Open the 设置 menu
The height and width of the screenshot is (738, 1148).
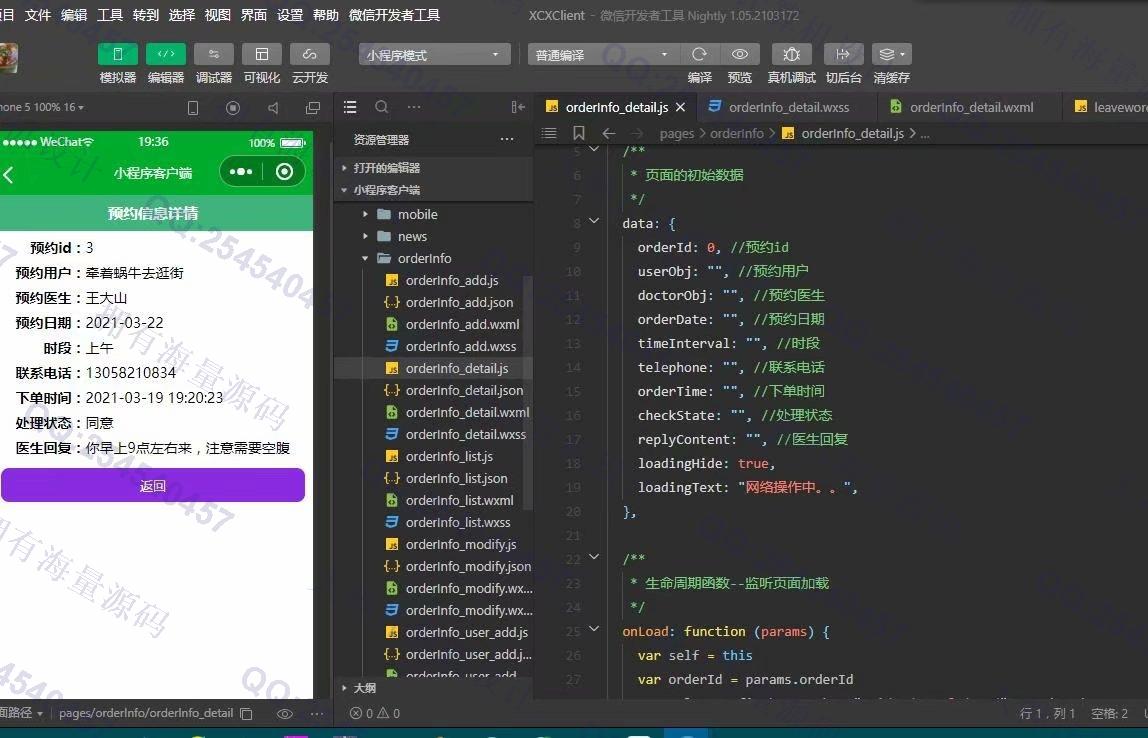click(x=290, y=15)
